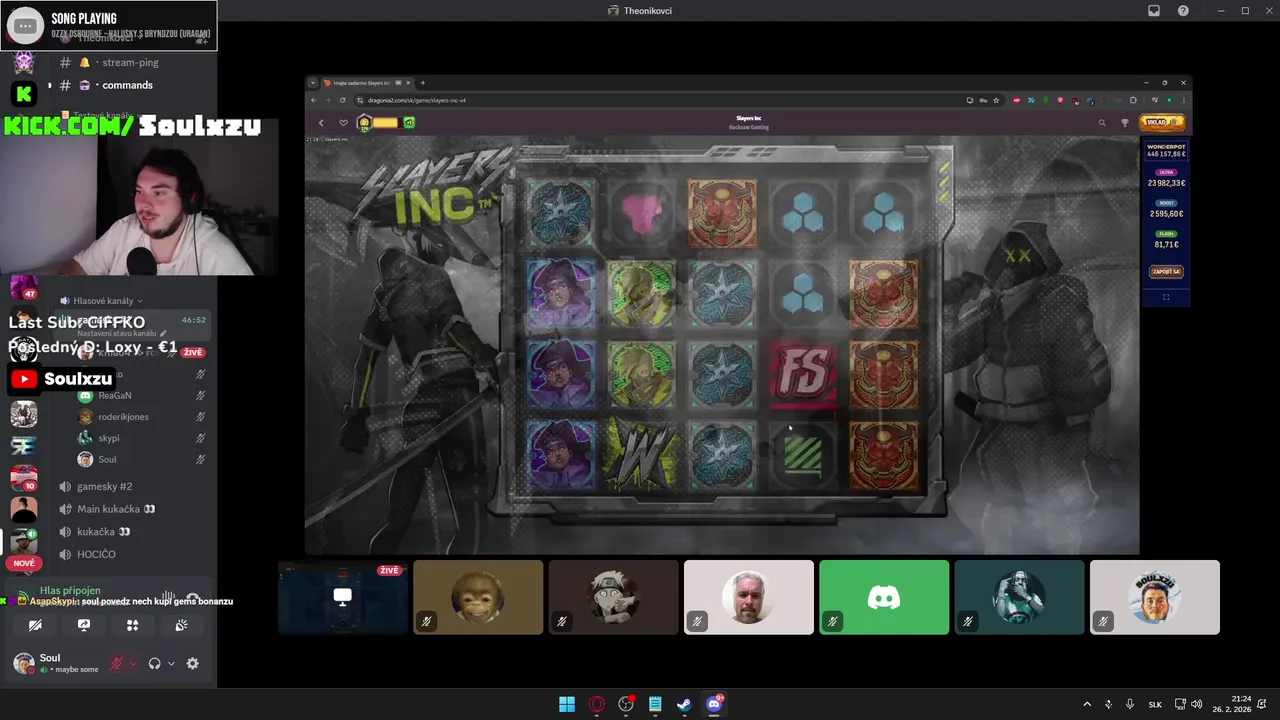
Task: Open server with the 47 badge
Action: (23, 287)
